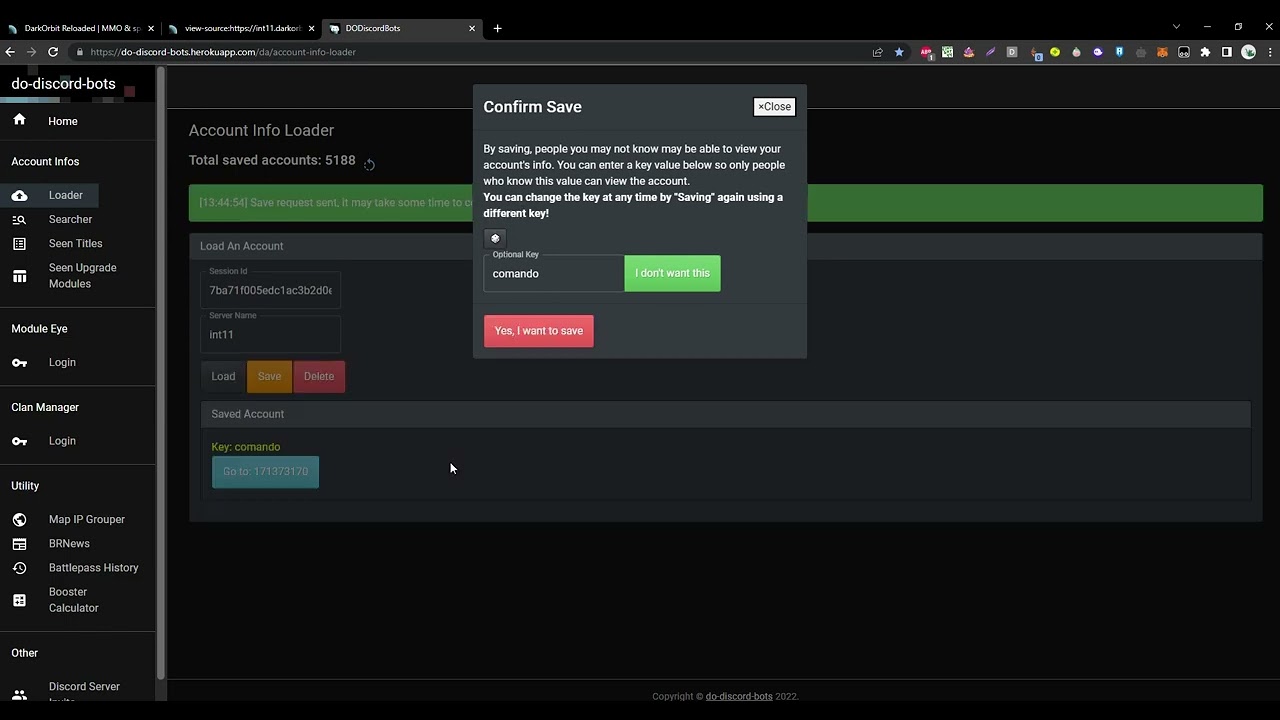The width and height of the screenshot is (1280, 720).
Task: Click the orange Save button
Action: (269, 376)
